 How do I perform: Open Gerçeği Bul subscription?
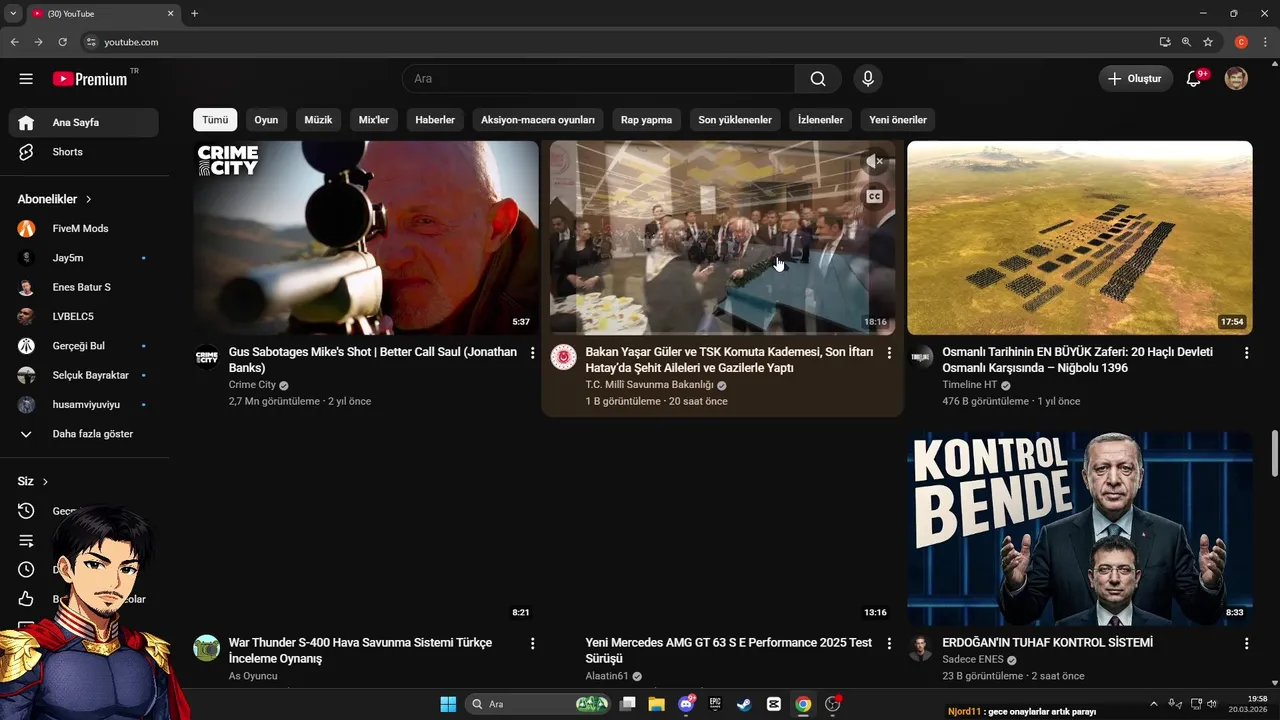(x=84, y=346)
